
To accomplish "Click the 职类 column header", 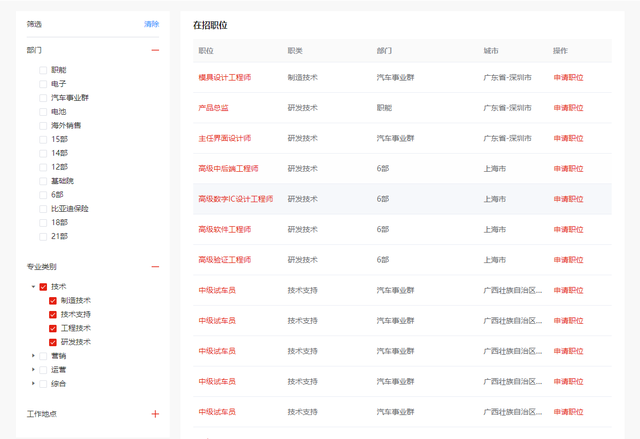I will point(295,51).
